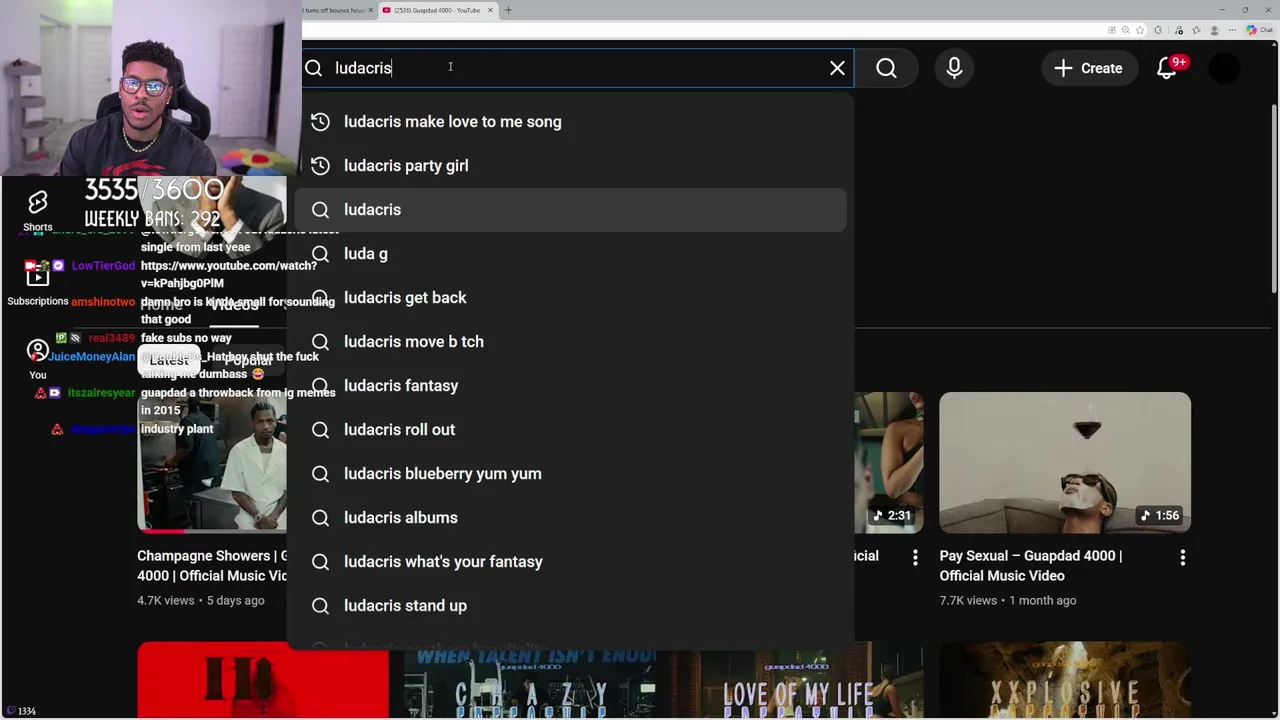Select suggestion 'ludacris make love to me song'
Screen dimensions: 1280x720
point(570,122)
